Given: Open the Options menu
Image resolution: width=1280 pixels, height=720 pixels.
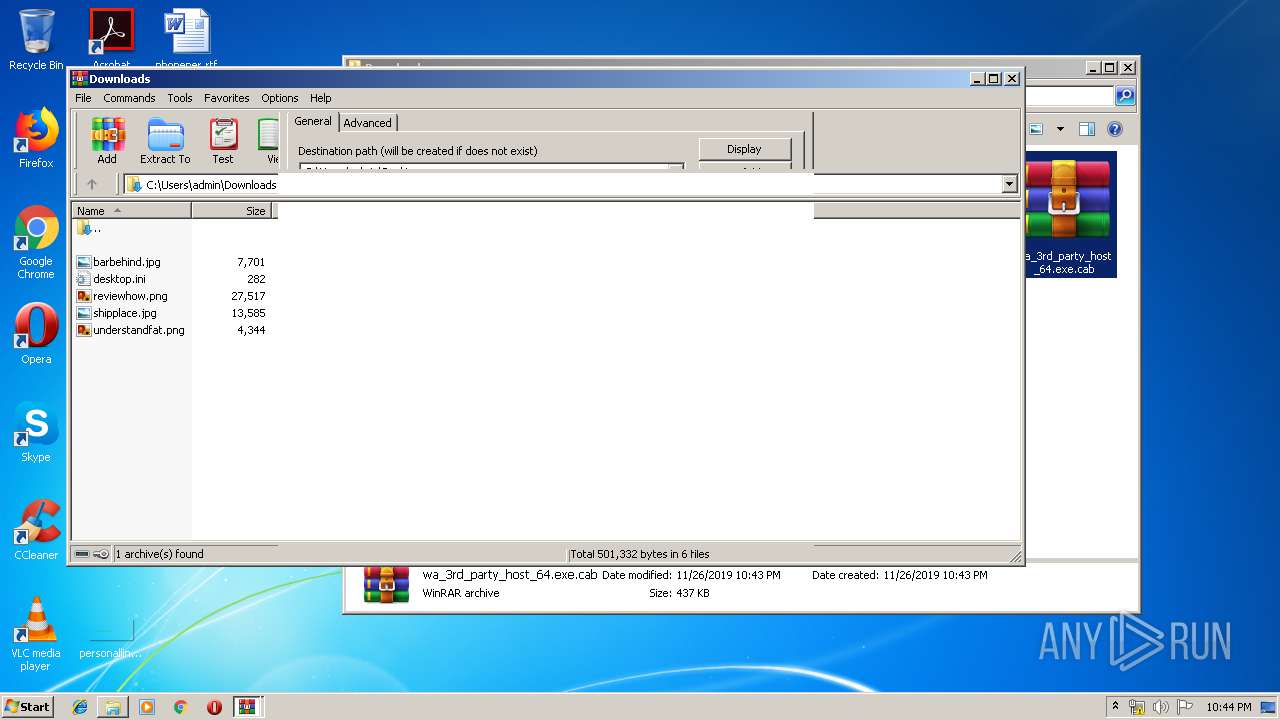Looking at the screenshot, I should click(280, 98).
